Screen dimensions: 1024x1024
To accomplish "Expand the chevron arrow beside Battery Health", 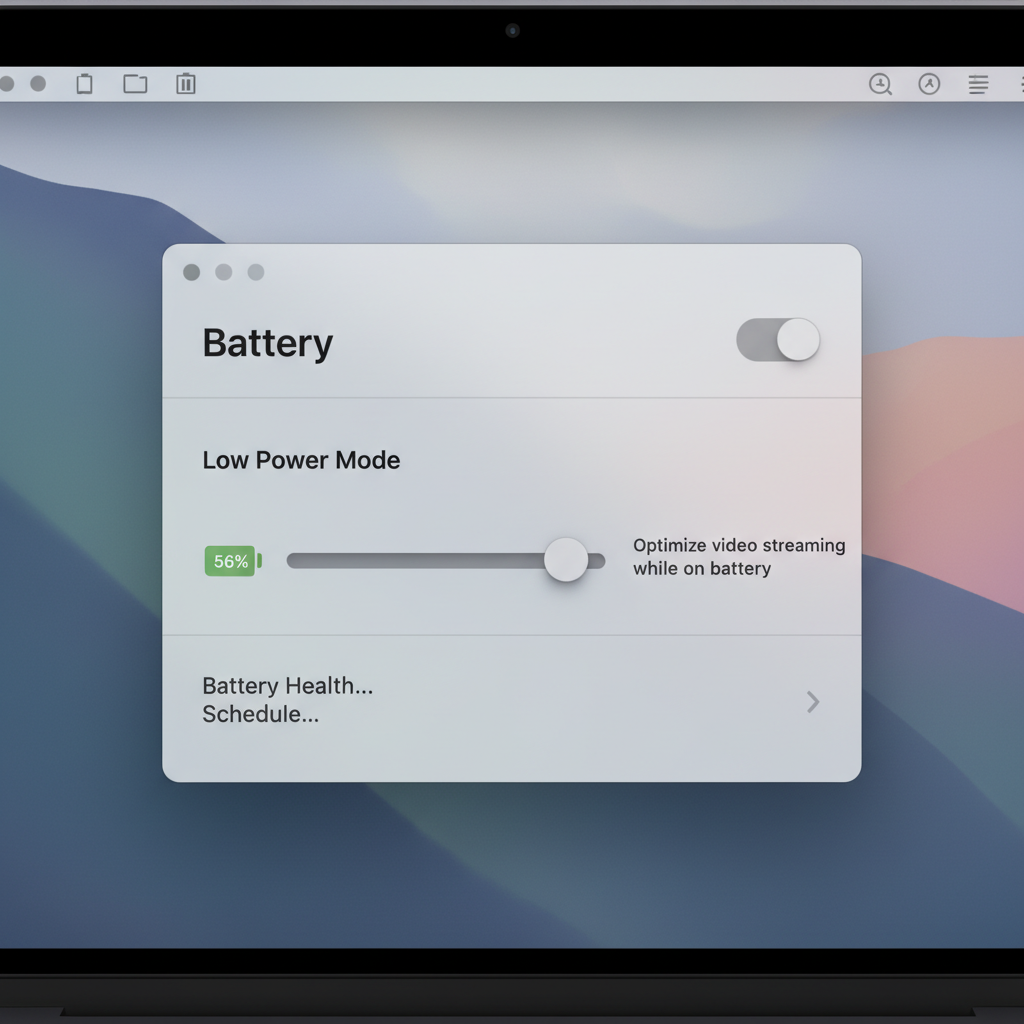I will [x=813, y=702].
